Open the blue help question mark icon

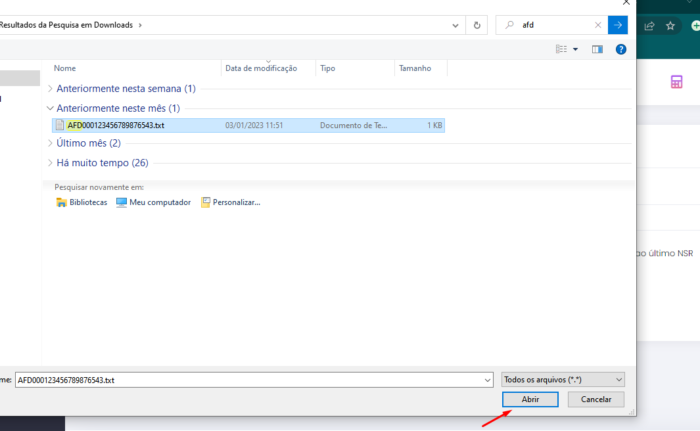621,48
